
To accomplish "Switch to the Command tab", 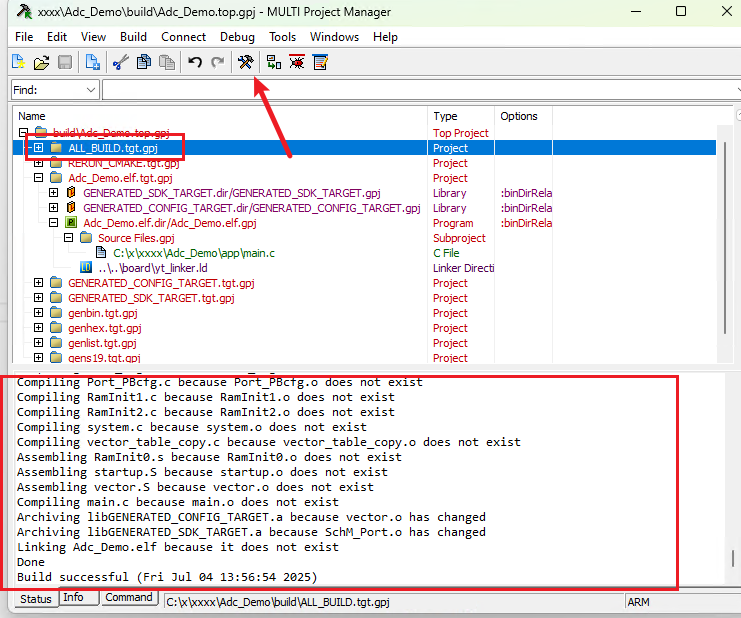I will click(x=129, y=597).
